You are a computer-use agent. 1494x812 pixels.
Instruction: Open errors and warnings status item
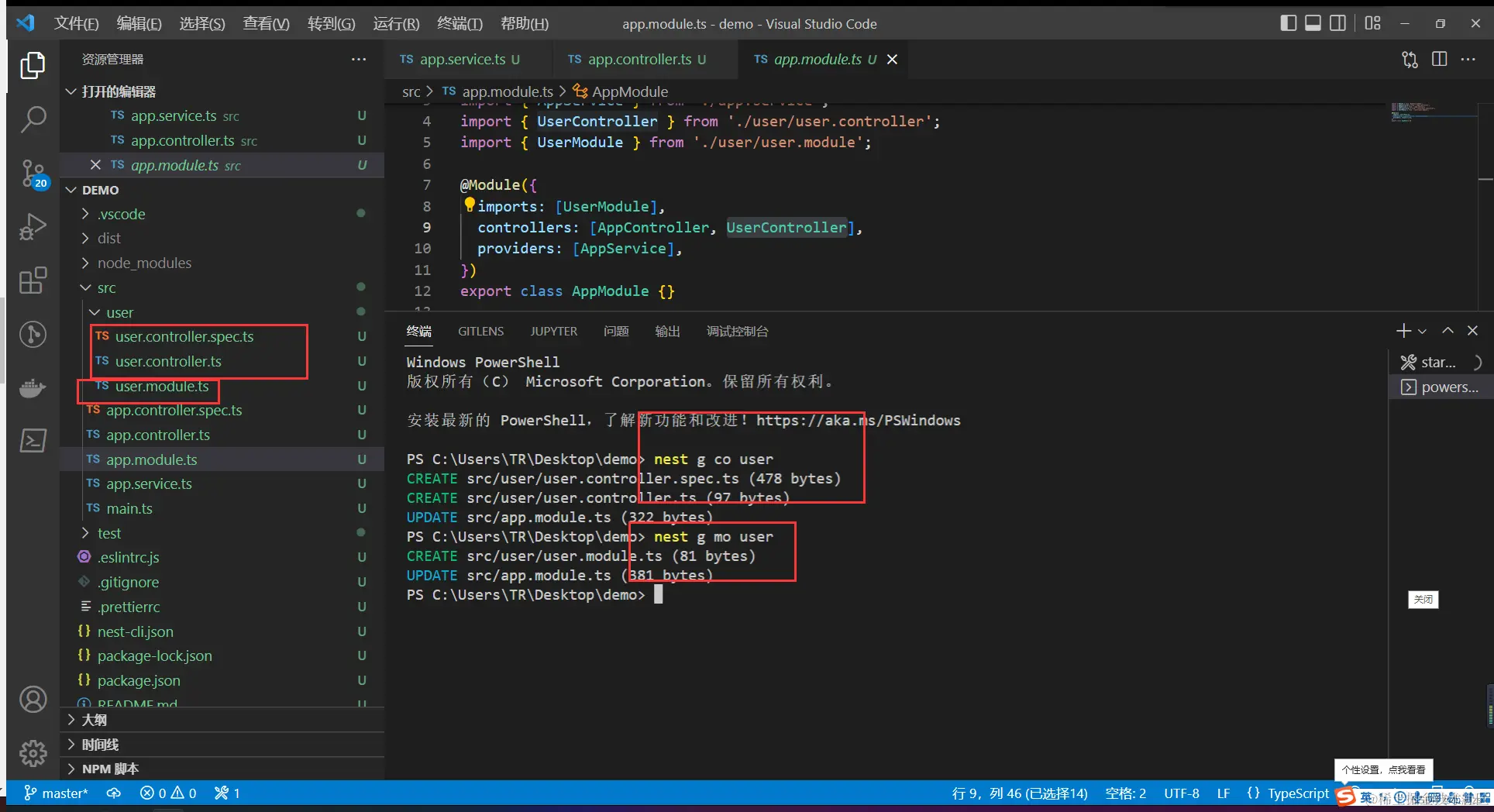point(168,793)
